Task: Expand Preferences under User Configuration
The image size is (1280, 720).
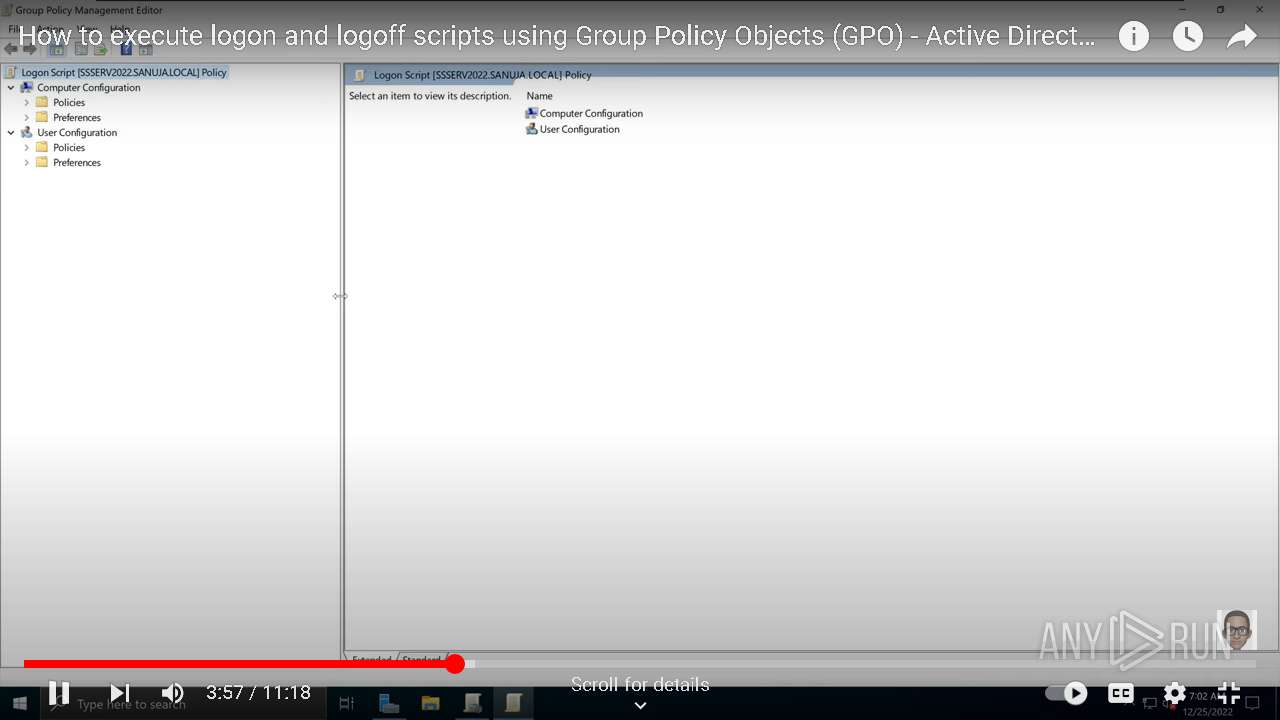Action: coord(26,162)
